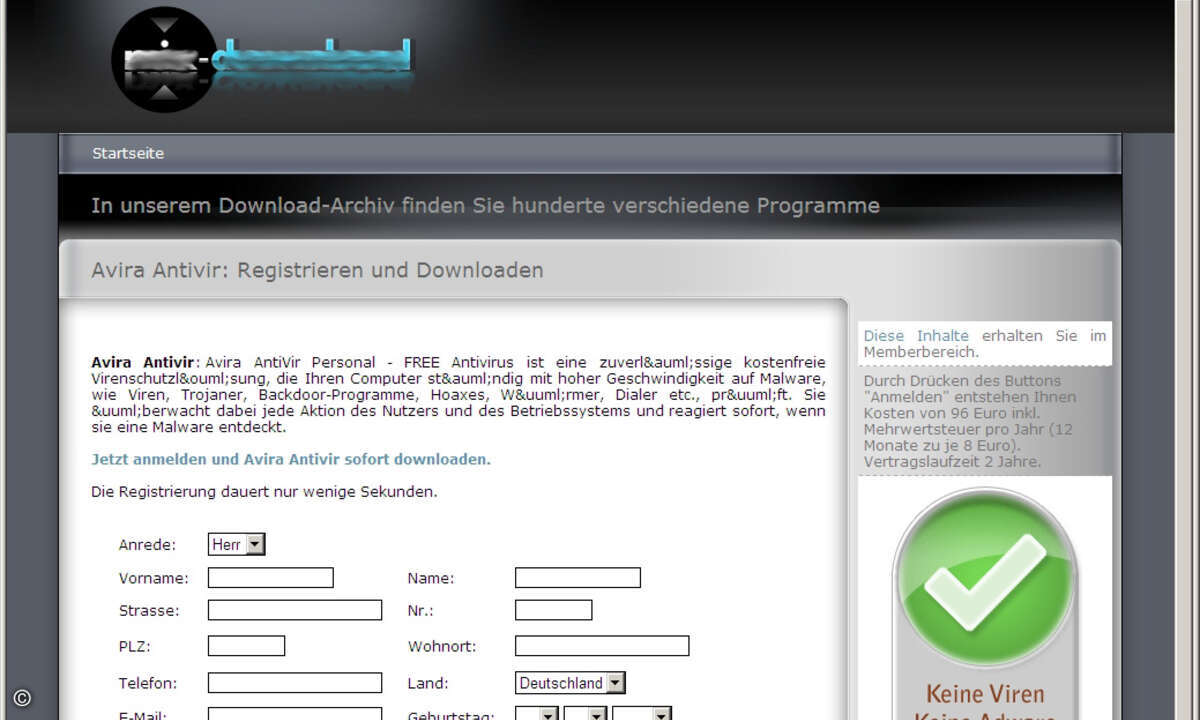Click the 'Wohnort:' form label
The height and width of the screenshot is (720, 1200).
442,646
